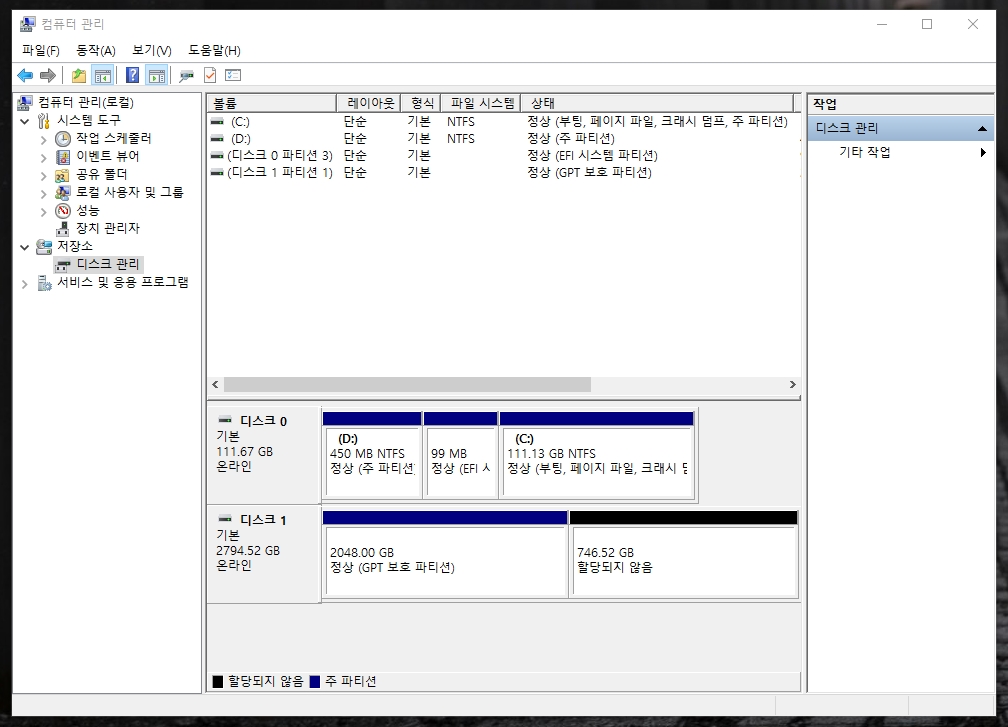1008x727 pixels.
Task: Click the disk drive toolbar icon
Action: coord(186,76)
